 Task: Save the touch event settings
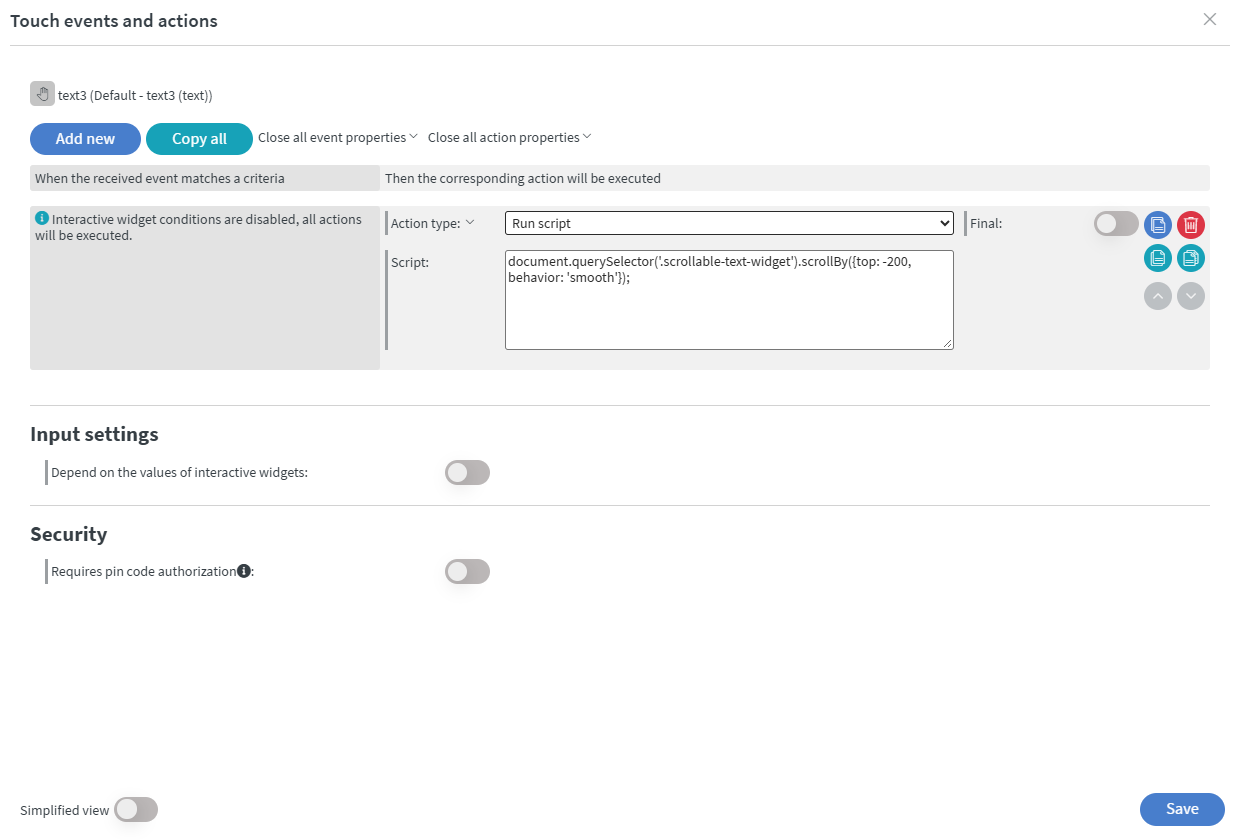[1182, 809]
